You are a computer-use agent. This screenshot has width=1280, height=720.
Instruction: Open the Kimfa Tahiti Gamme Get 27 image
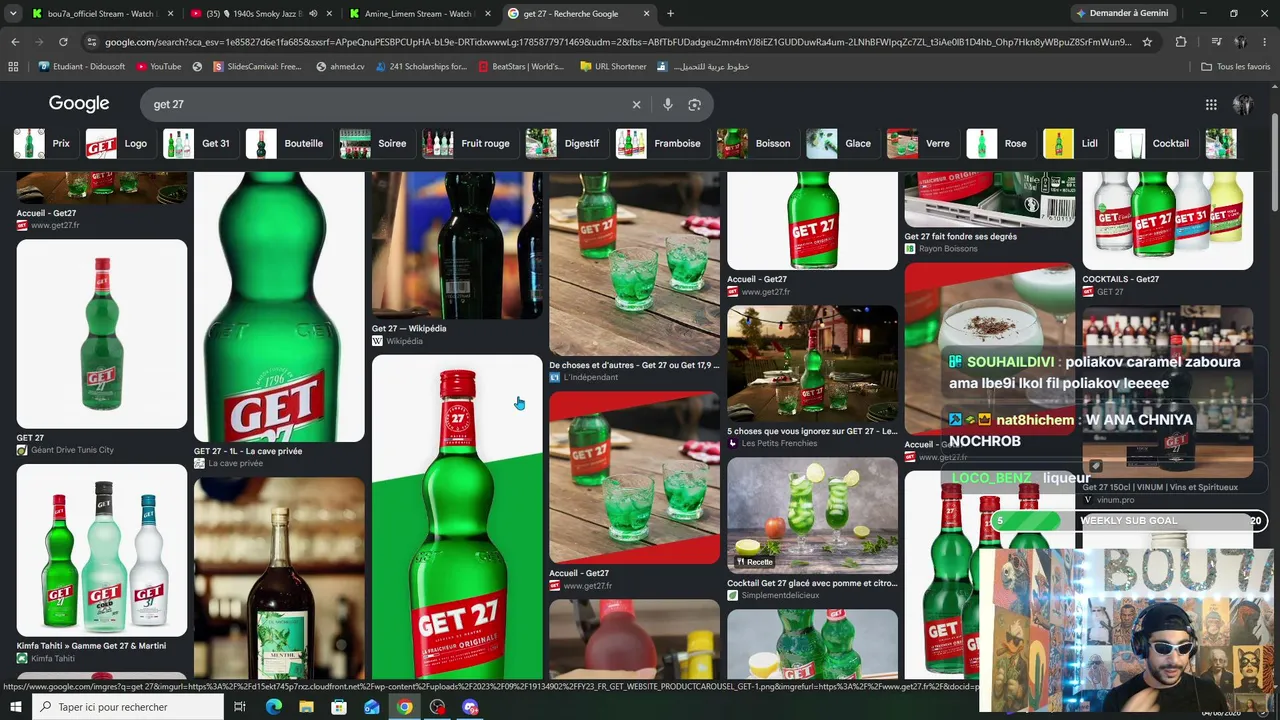(x=102, y=550)
